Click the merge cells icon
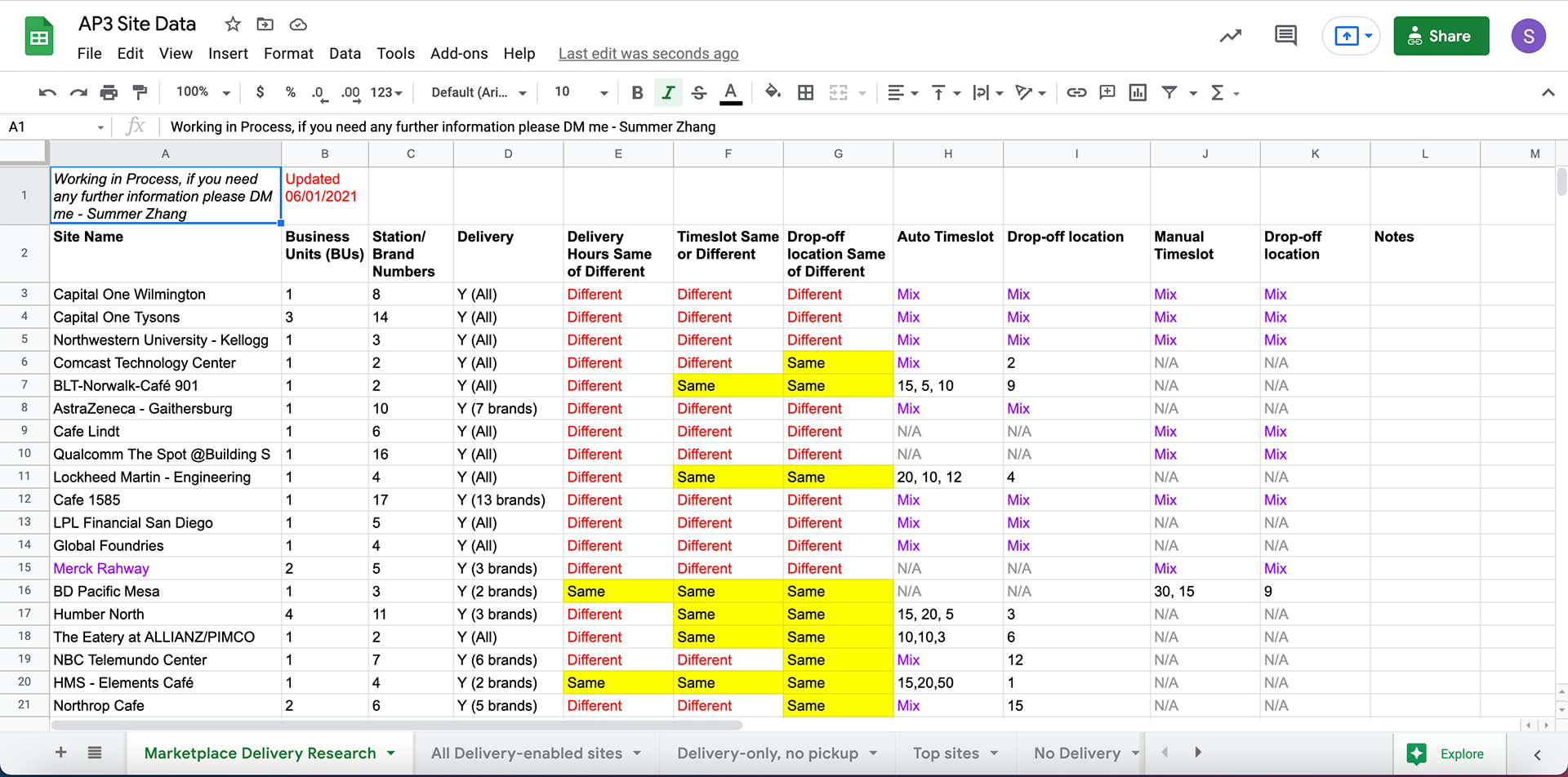This screenshot has height=777, width=1568. [x=838, y=93]
